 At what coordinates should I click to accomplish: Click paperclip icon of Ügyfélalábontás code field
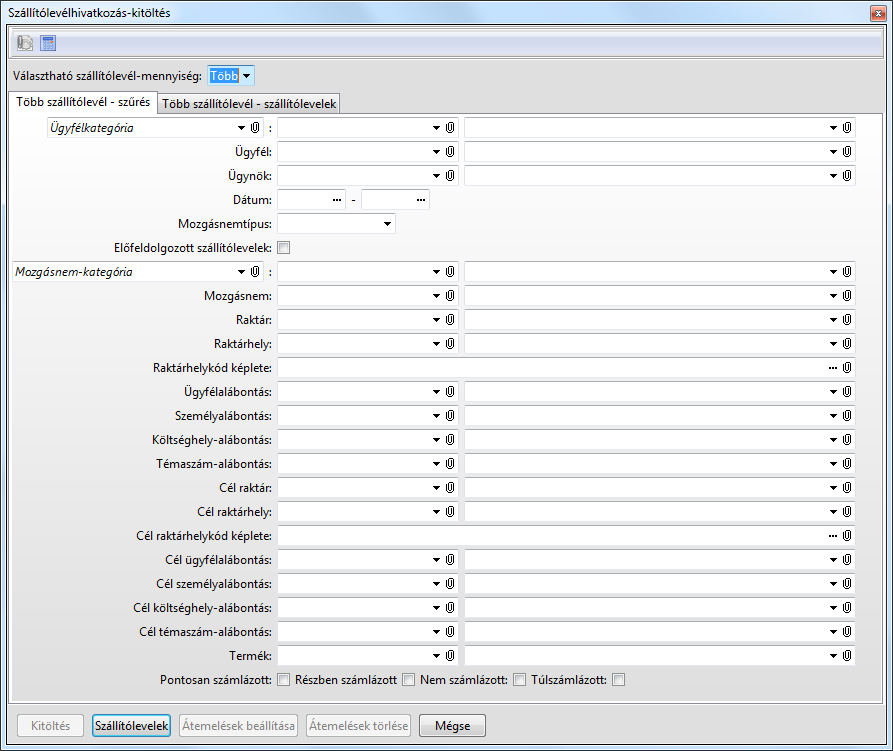click(450, 392)
